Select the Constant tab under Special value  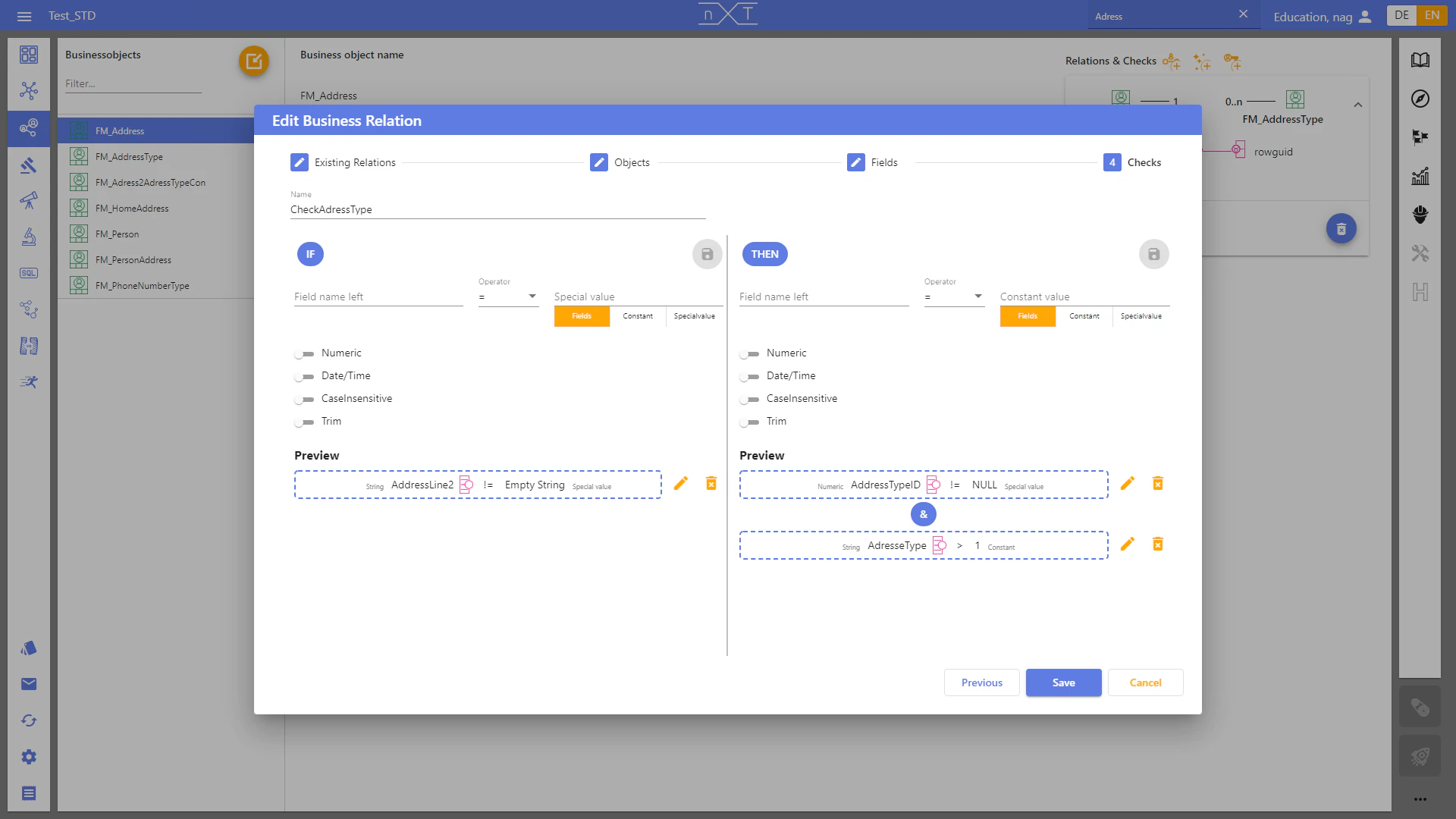pos(638,316)
